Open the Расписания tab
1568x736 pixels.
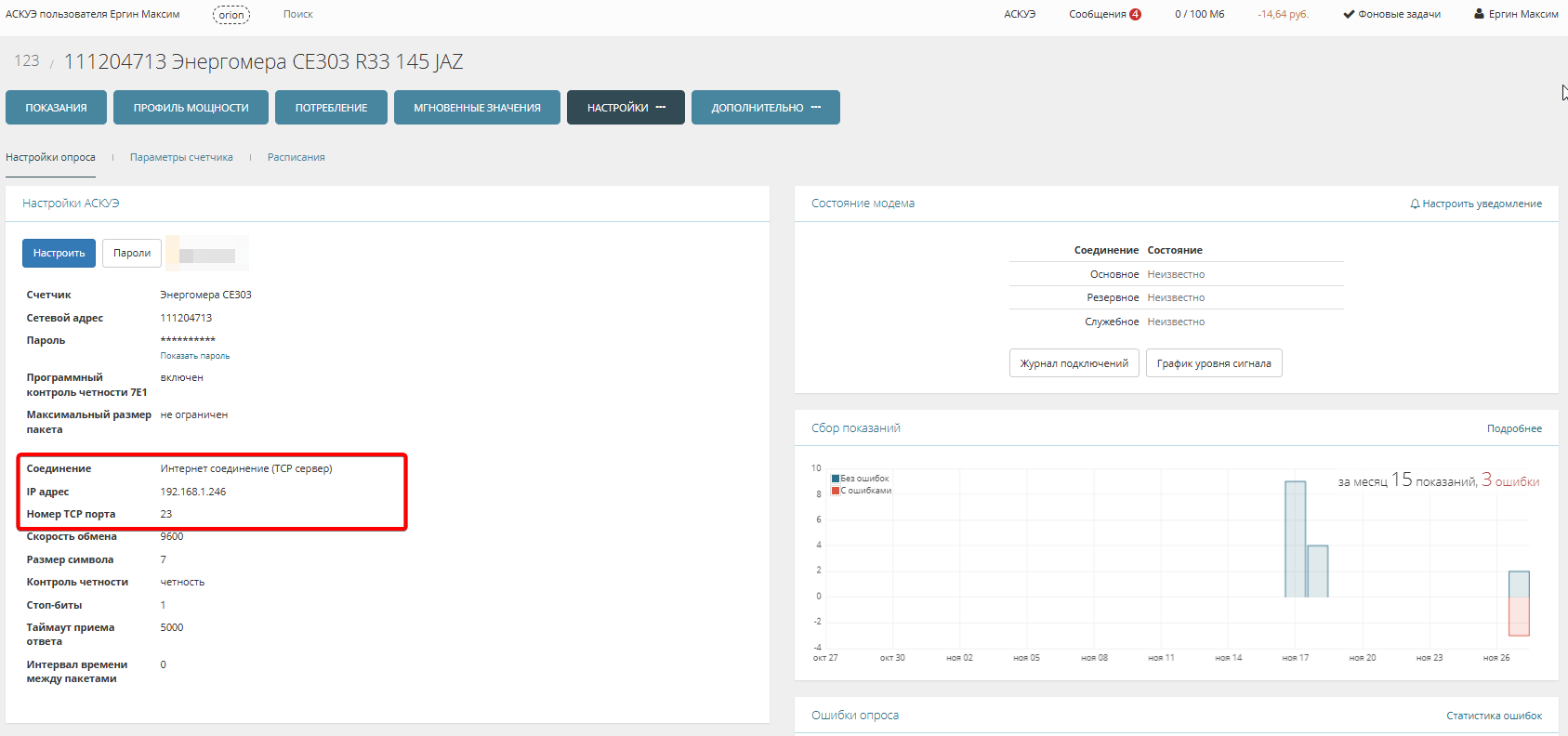[296, 157]
